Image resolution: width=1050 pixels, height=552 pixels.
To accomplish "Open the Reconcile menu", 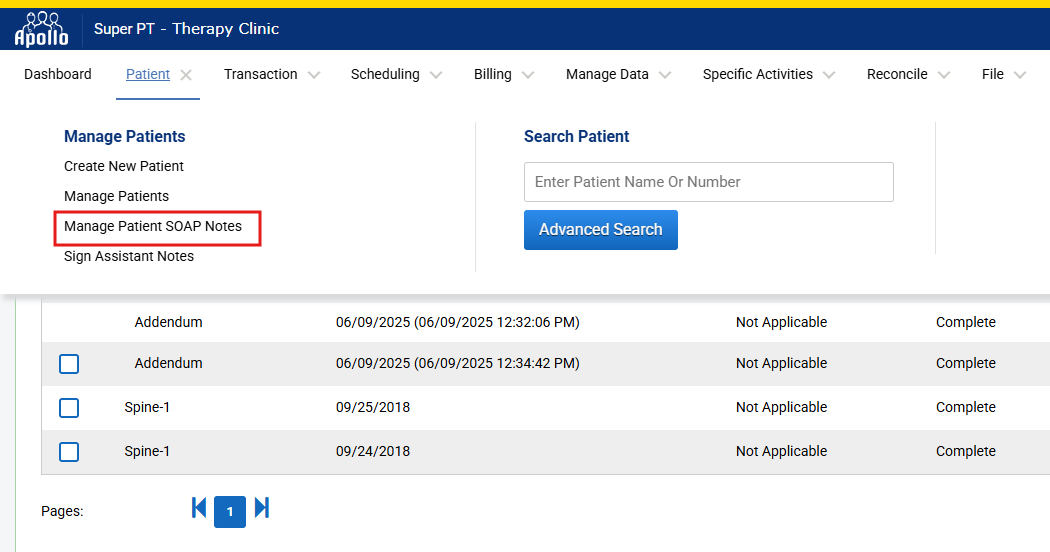I will pos(897,74).
